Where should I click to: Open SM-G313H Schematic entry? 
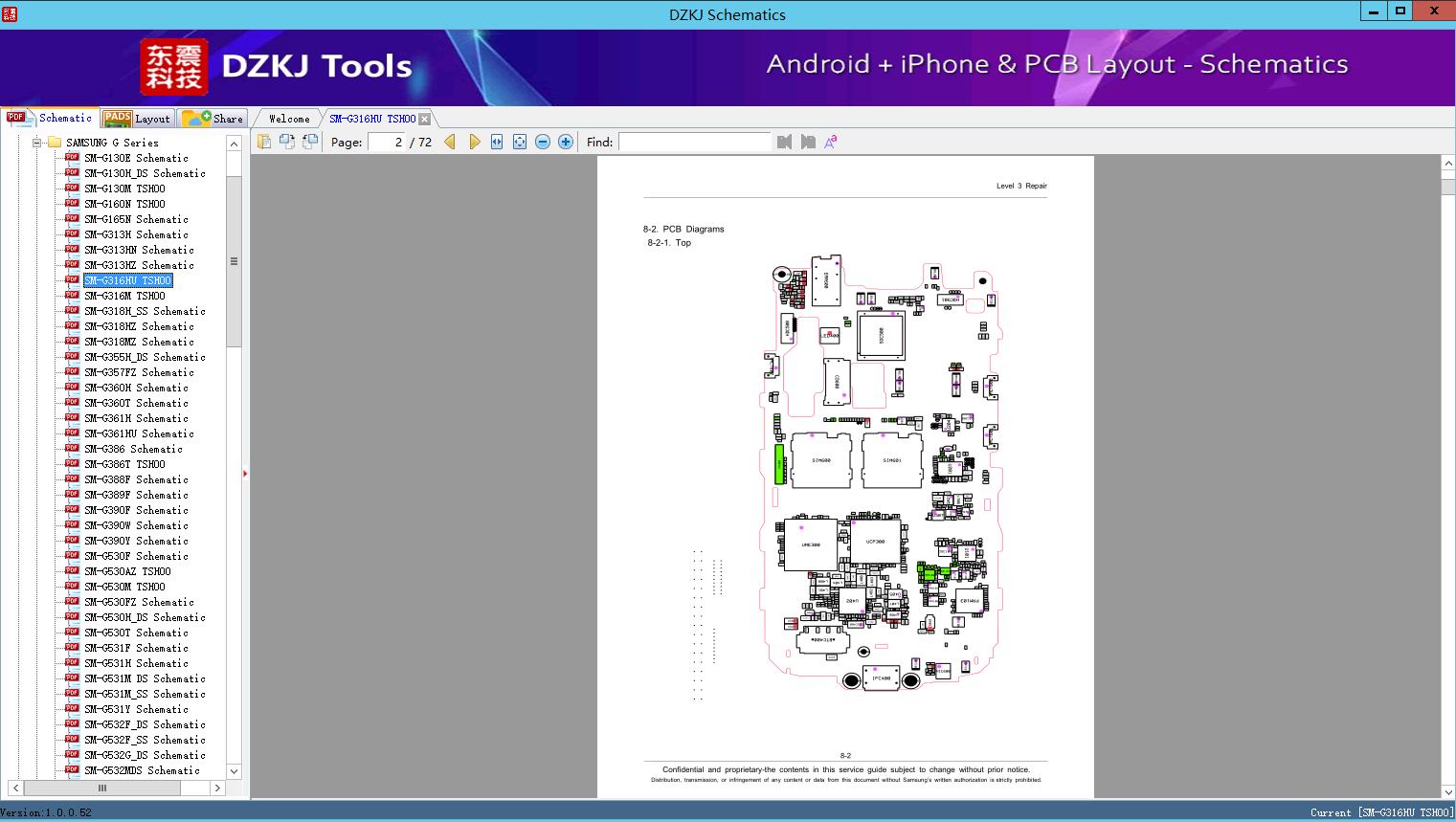tap(136, 234)
